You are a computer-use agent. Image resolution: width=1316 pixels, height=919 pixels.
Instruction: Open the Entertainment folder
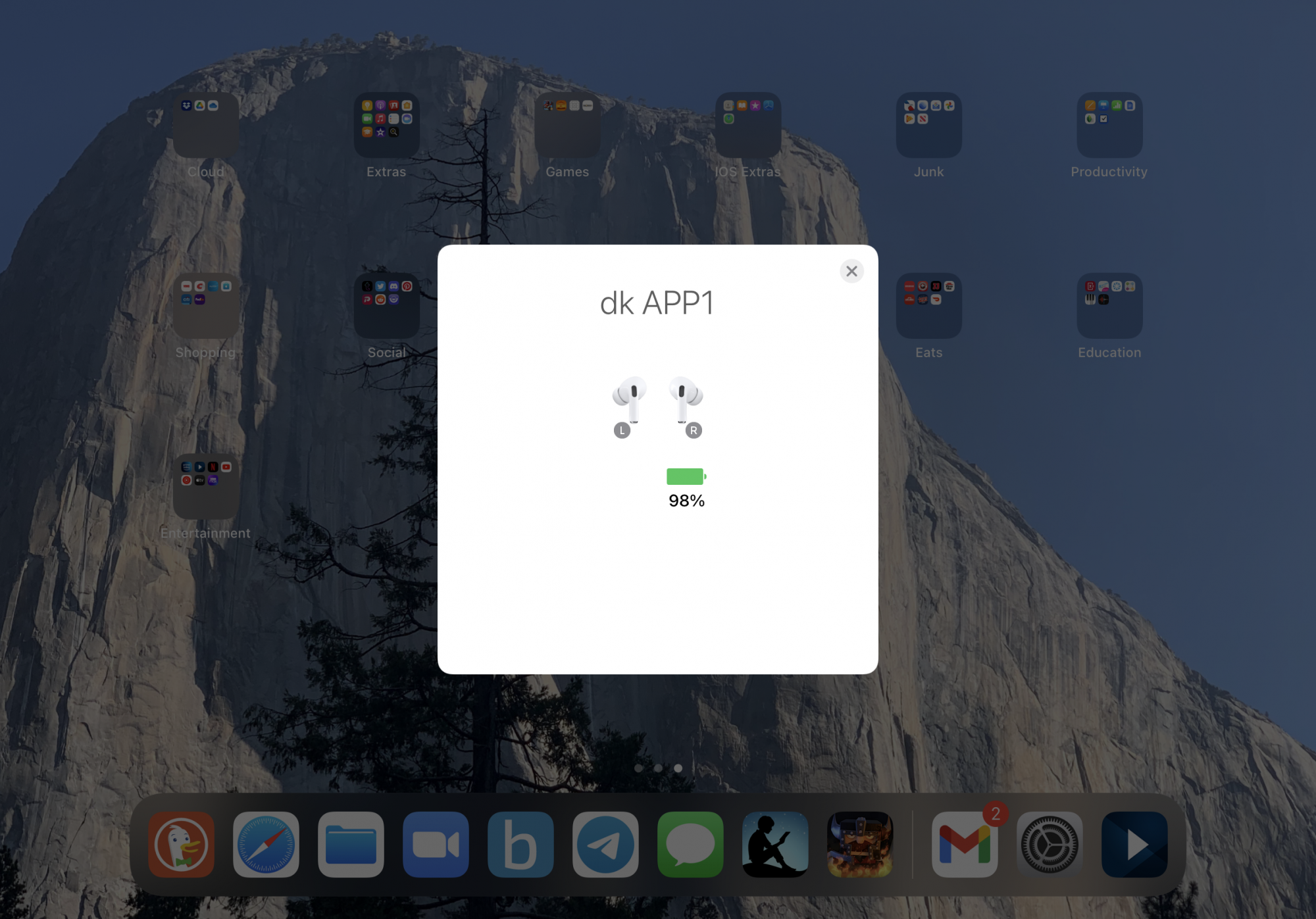tap(206, 487)
